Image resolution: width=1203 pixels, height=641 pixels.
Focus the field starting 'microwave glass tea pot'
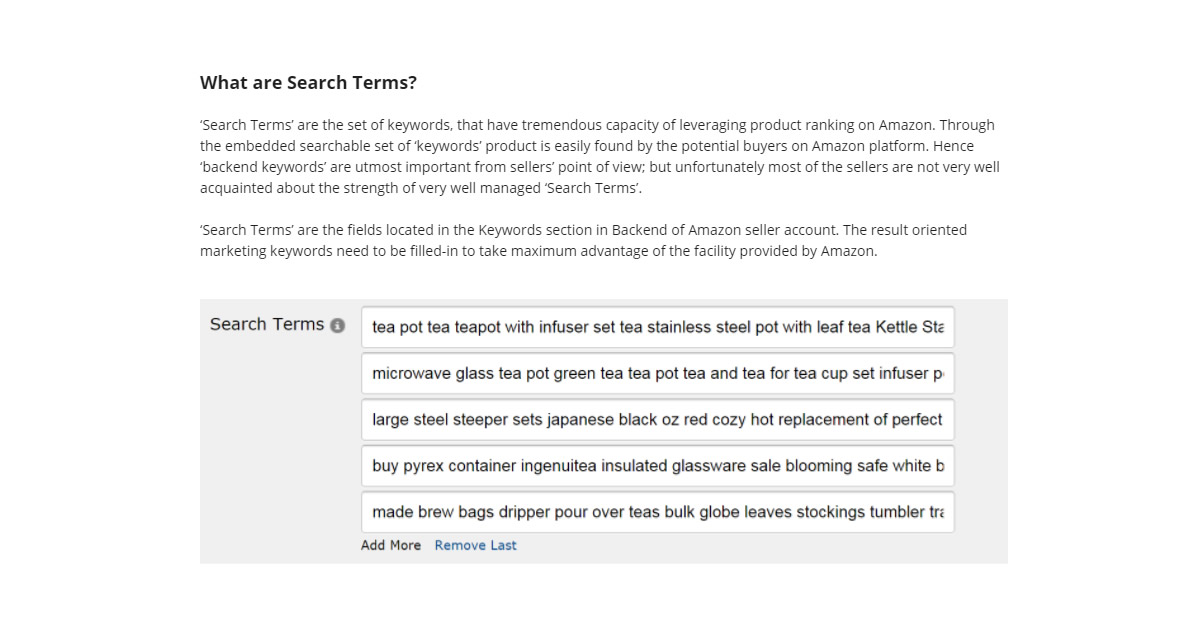point(658,373)
